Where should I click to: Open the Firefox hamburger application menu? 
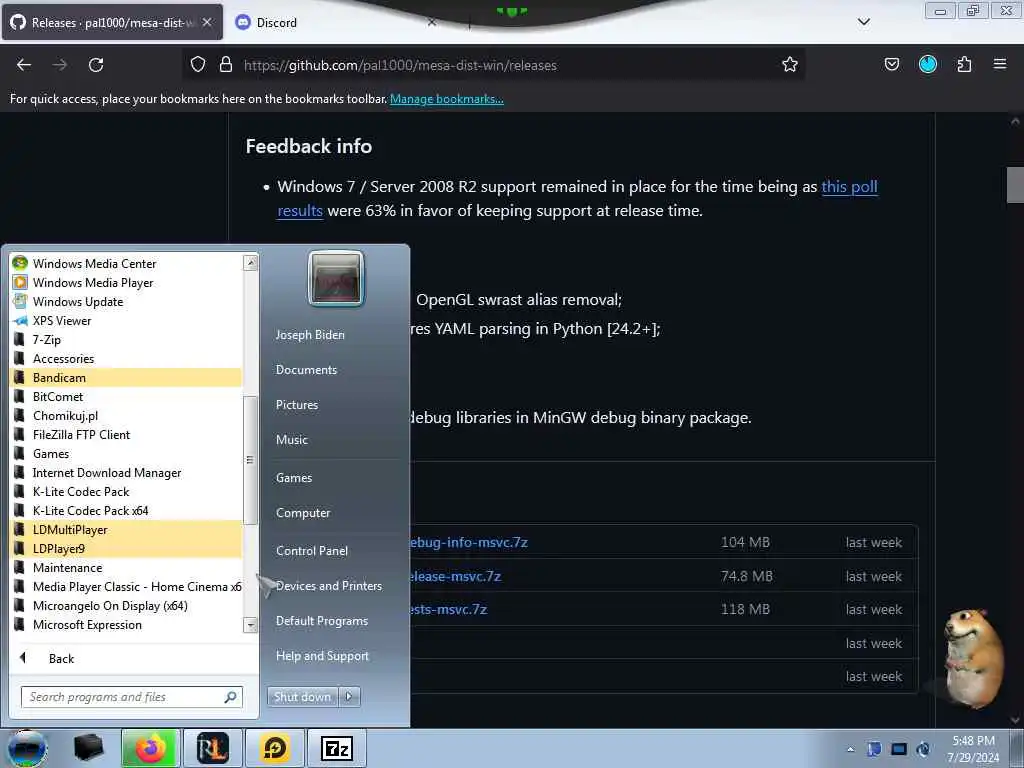click(x=1000, y=65)
